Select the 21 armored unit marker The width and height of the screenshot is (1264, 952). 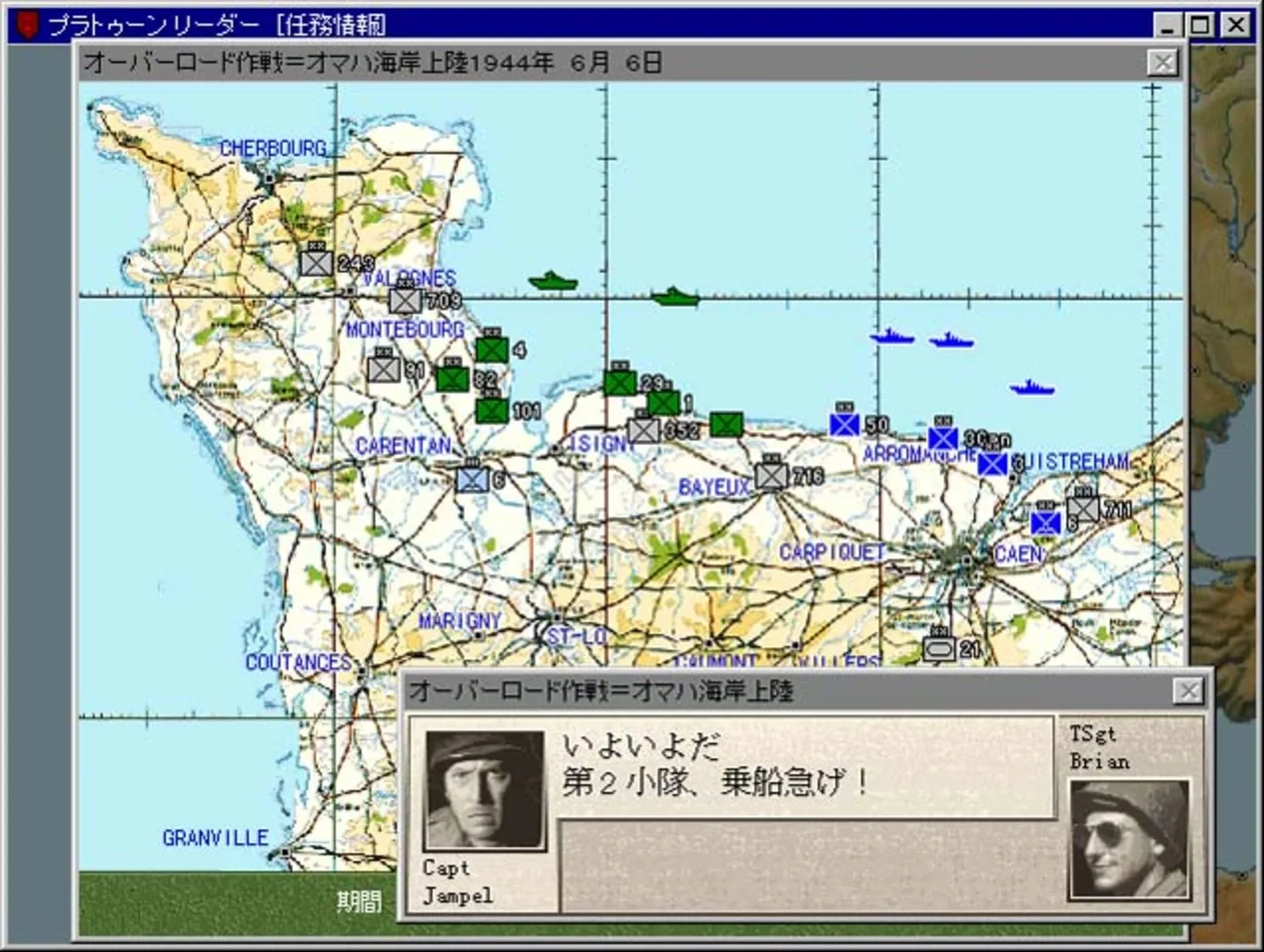[x=939, y=649]
